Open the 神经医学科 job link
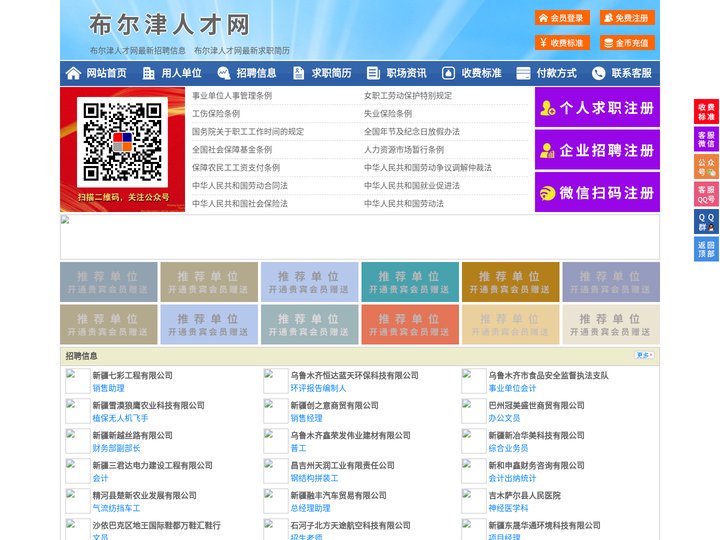This screenshot has width=720, height=540. pyautogui.click(x=508, y=508)
